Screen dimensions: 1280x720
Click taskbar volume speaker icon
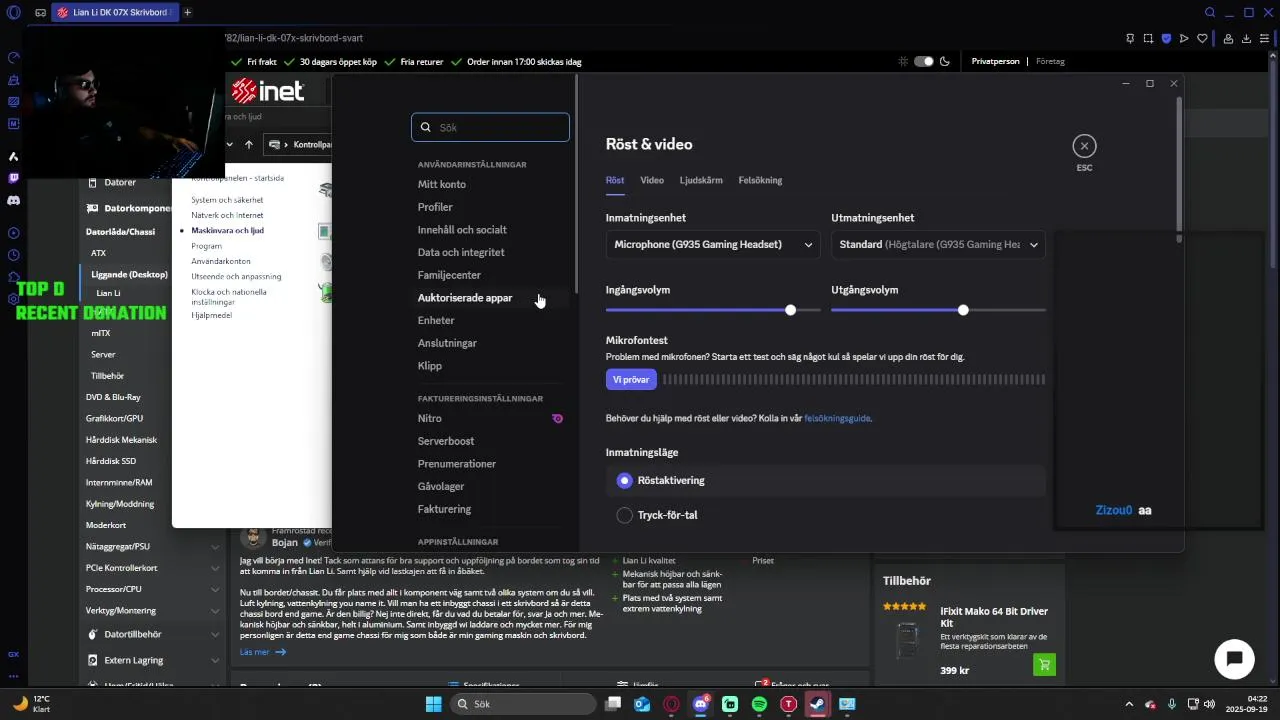click(x=1210, y=704)
